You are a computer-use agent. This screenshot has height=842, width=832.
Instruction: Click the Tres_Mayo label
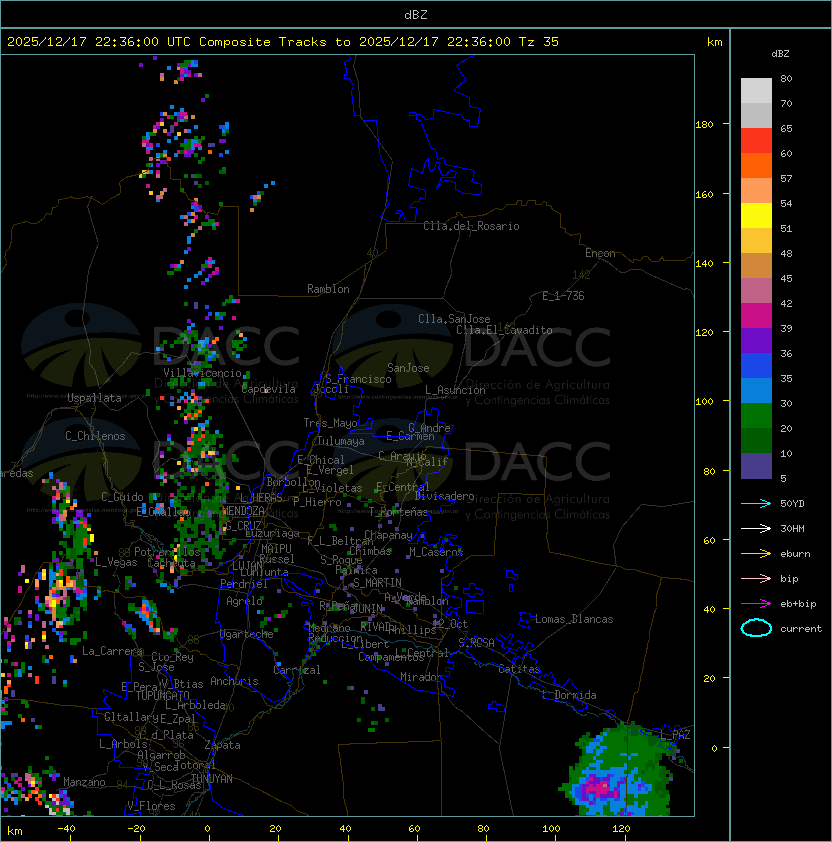(330, 423)
